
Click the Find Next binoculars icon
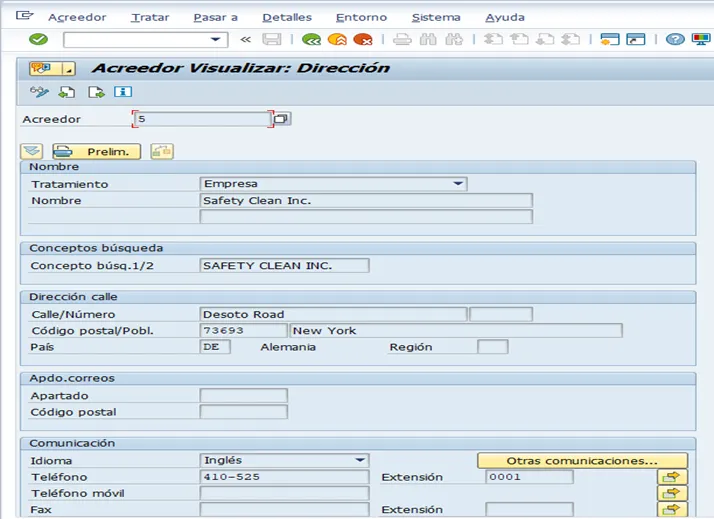click(454, 40)
